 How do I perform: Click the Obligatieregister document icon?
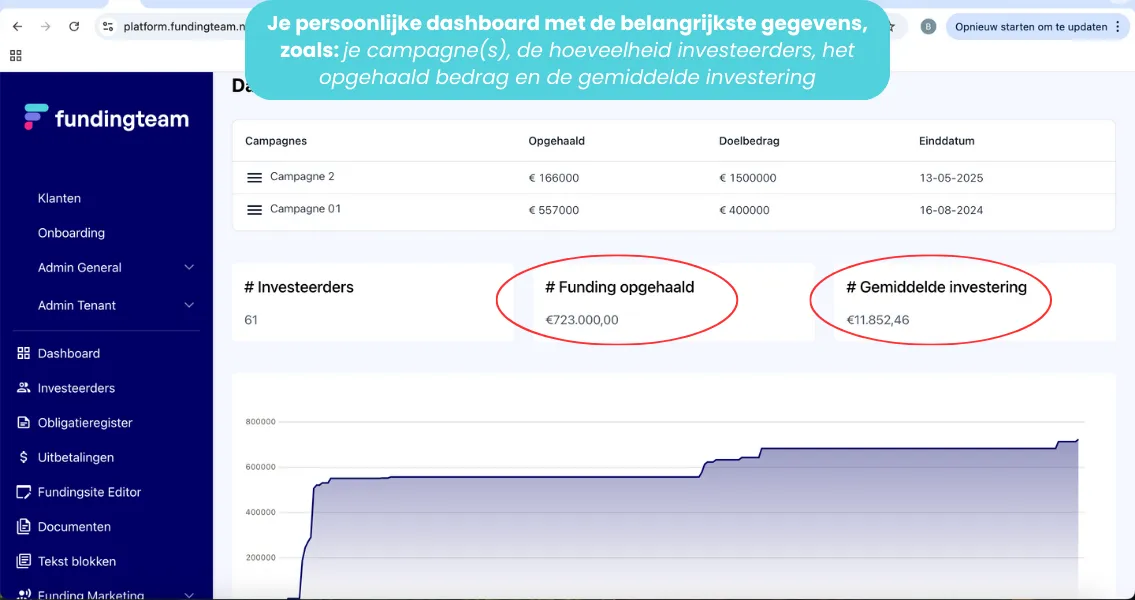tap(24, 423)
